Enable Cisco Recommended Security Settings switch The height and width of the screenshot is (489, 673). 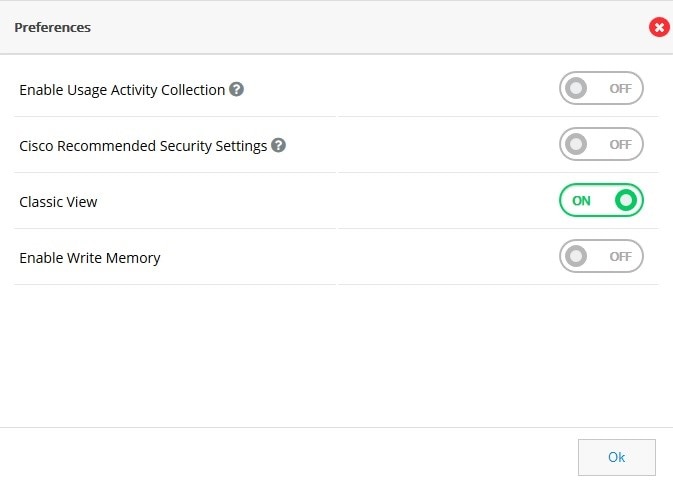point(601,144)
